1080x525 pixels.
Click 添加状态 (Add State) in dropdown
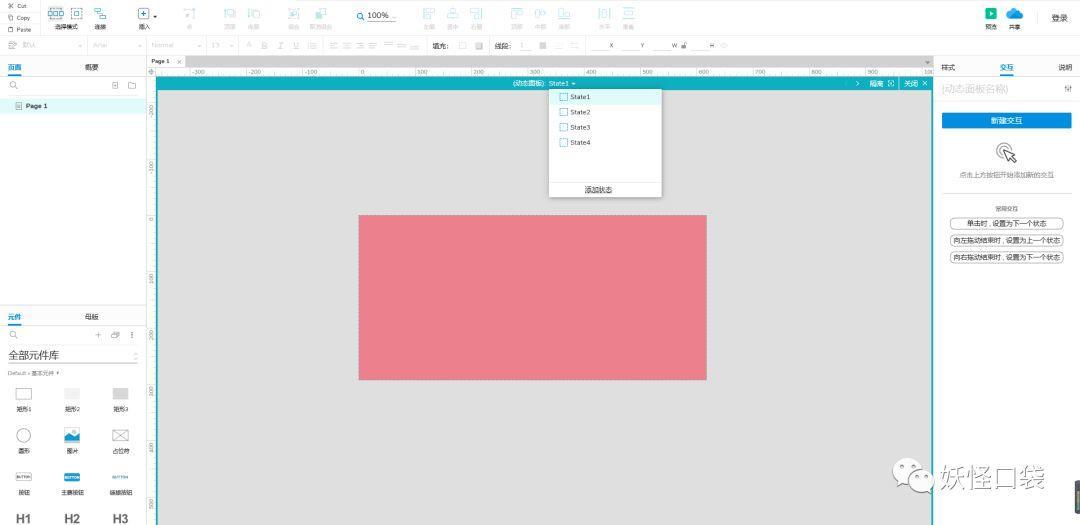(x=598, y=190)
